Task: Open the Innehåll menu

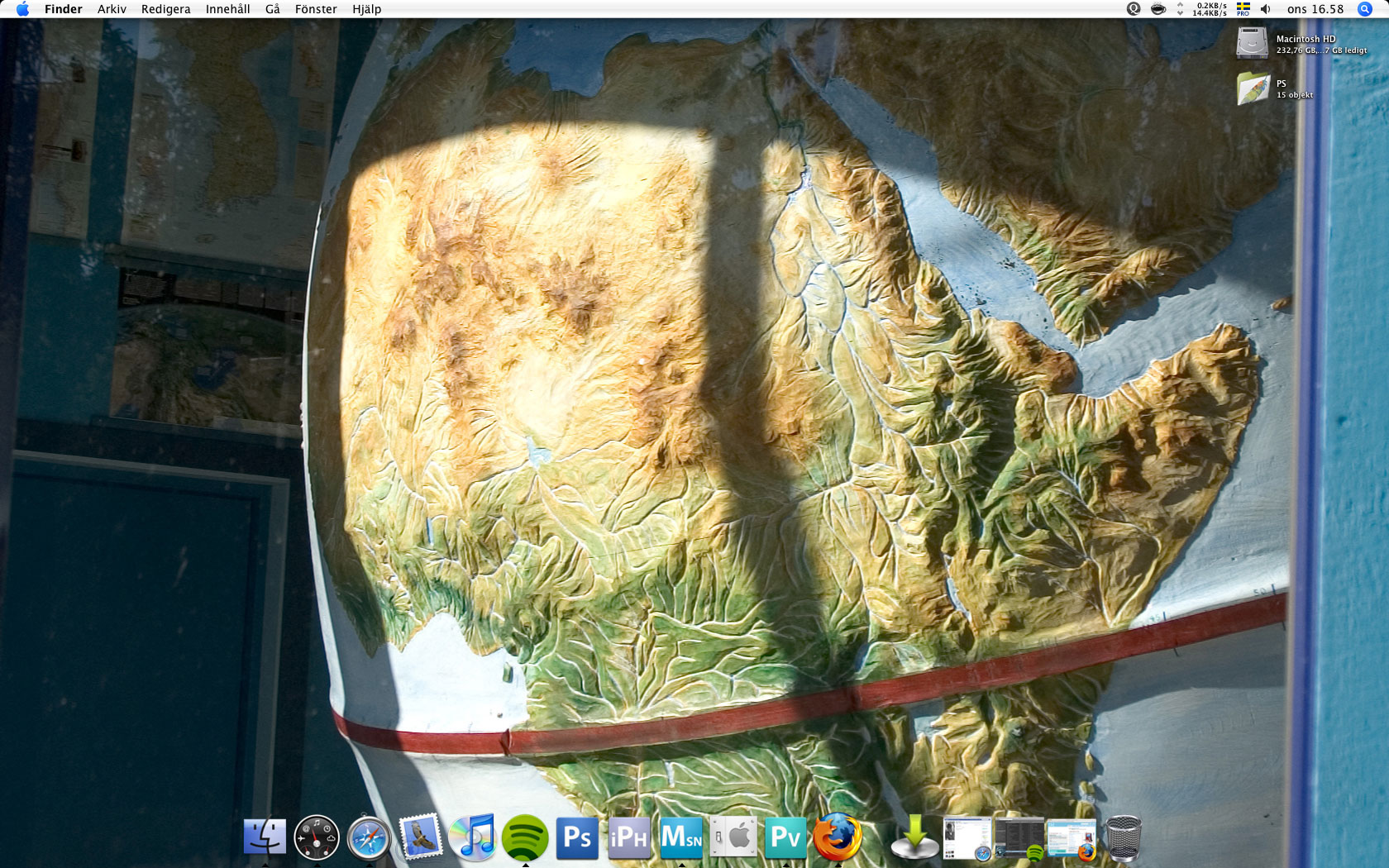Action: tap(227, 9)
